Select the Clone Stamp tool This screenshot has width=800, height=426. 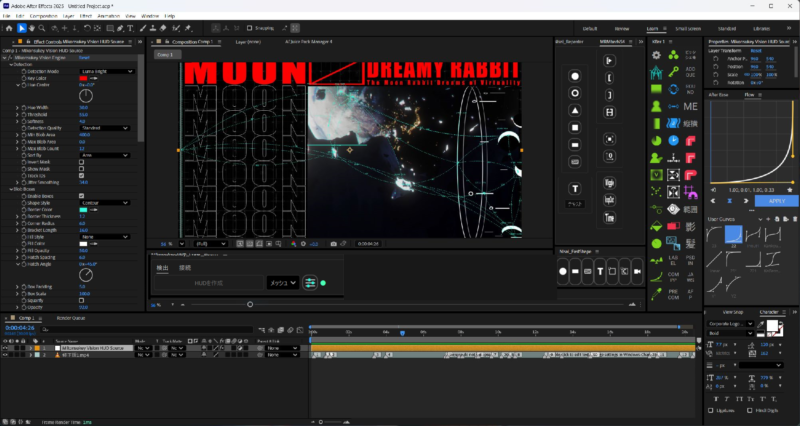pos(153,29)
